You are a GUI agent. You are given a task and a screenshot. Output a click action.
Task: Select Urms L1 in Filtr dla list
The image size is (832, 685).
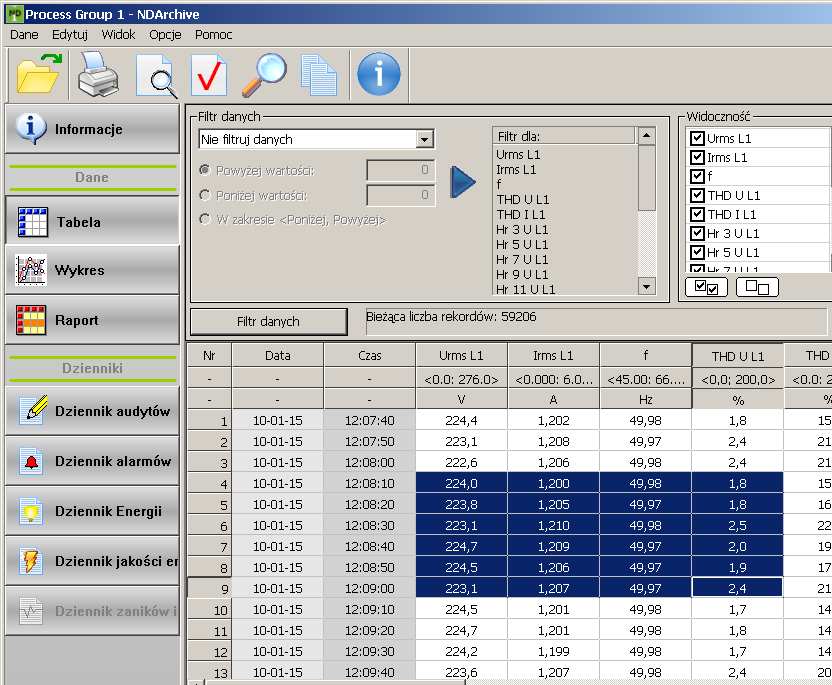(518, 154)
